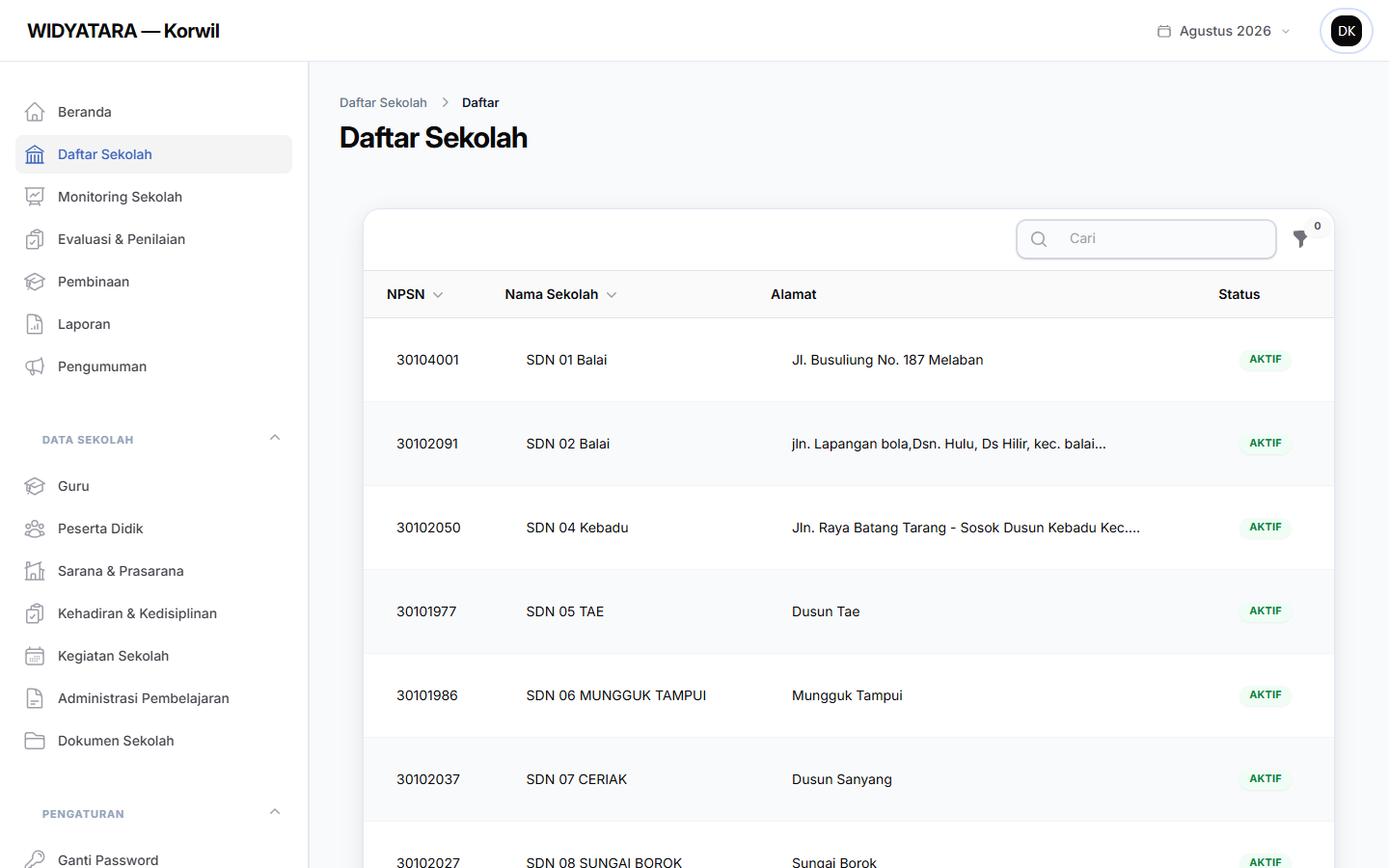
Task: Click the Kehadiran & Kedisiplinan icon
Action: pyautogui.click(x=35, y=613)
